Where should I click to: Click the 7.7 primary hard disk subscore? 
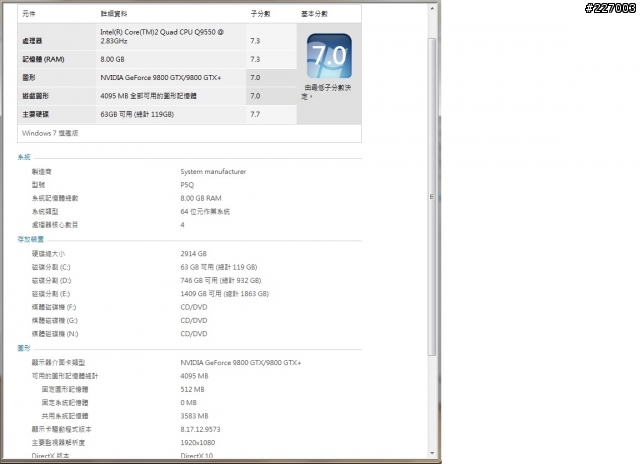point(255,114)
